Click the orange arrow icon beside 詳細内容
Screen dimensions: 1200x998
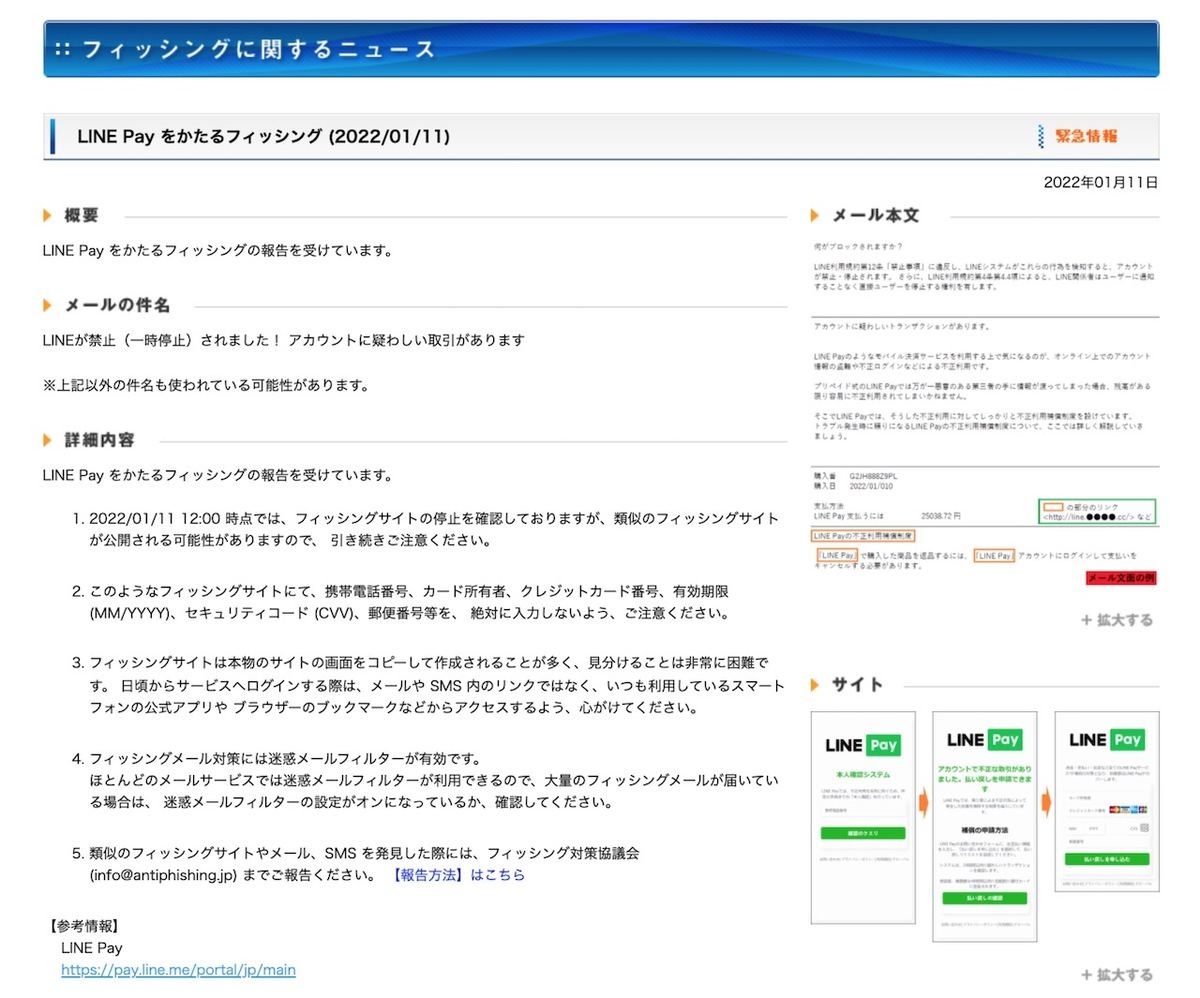click(x=47, y=440)
